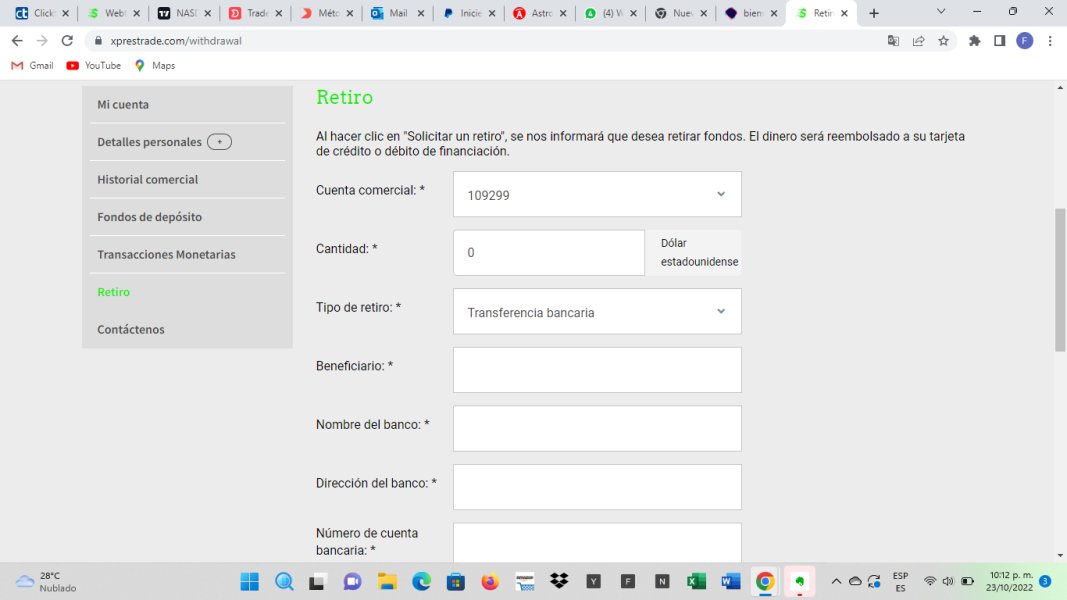1067x600 pixels.
Task: Go to Transacciones Monetarias in sidebar
Action: (x=166, y=255)
